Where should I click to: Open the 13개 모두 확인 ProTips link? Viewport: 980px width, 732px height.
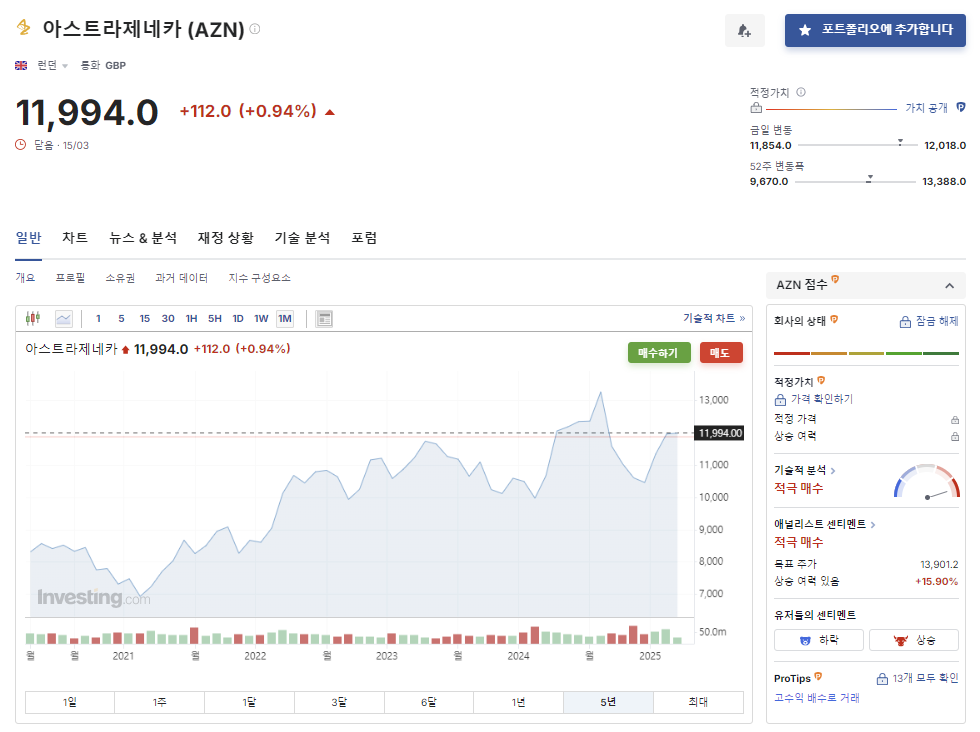[x=918, y=678]
